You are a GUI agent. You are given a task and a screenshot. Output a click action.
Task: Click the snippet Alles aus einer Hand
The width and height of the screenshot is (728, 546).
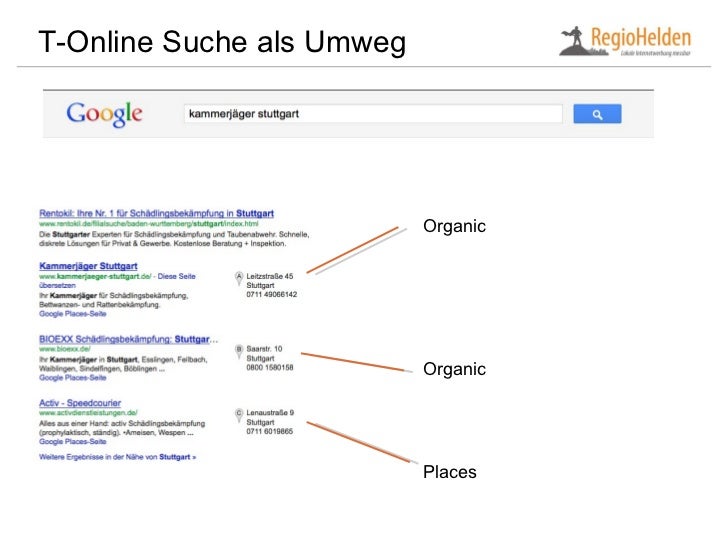click(x=122, y=428)
